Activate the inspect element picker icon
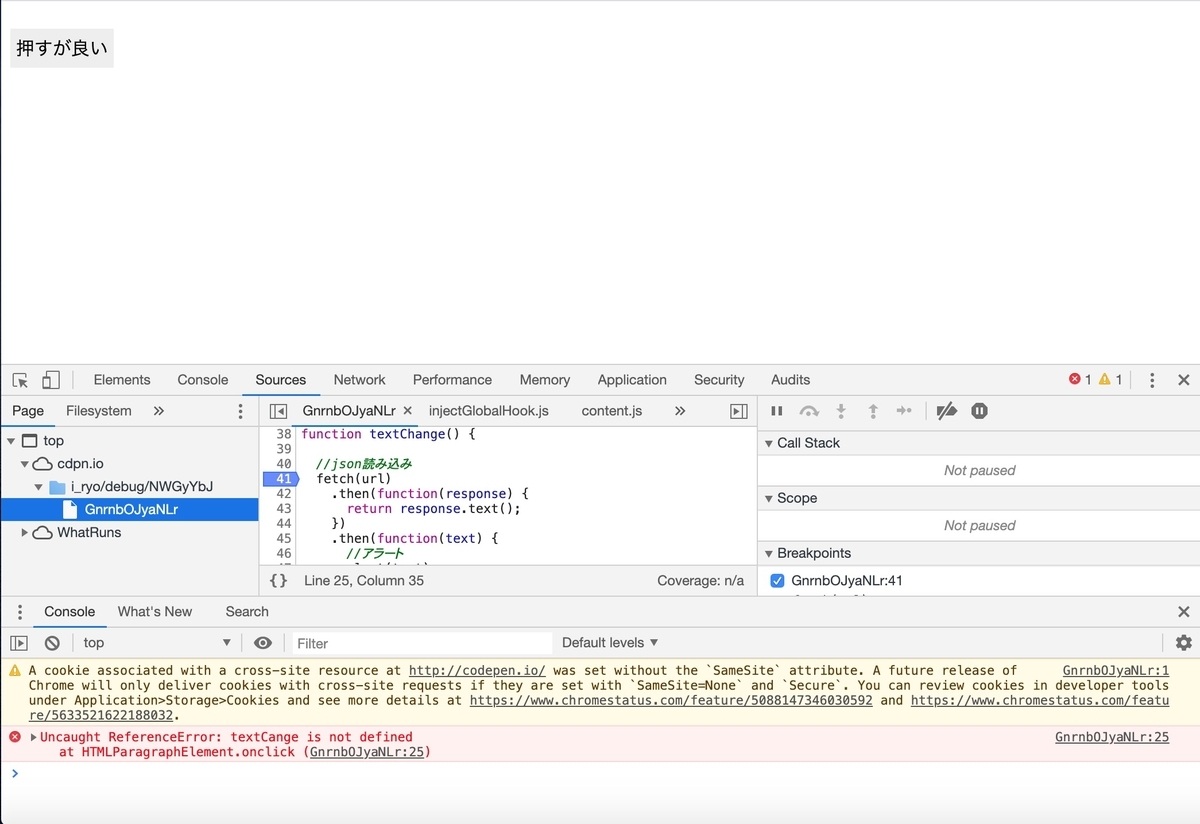Screen dimensions: 1200x824 (20, 380)
